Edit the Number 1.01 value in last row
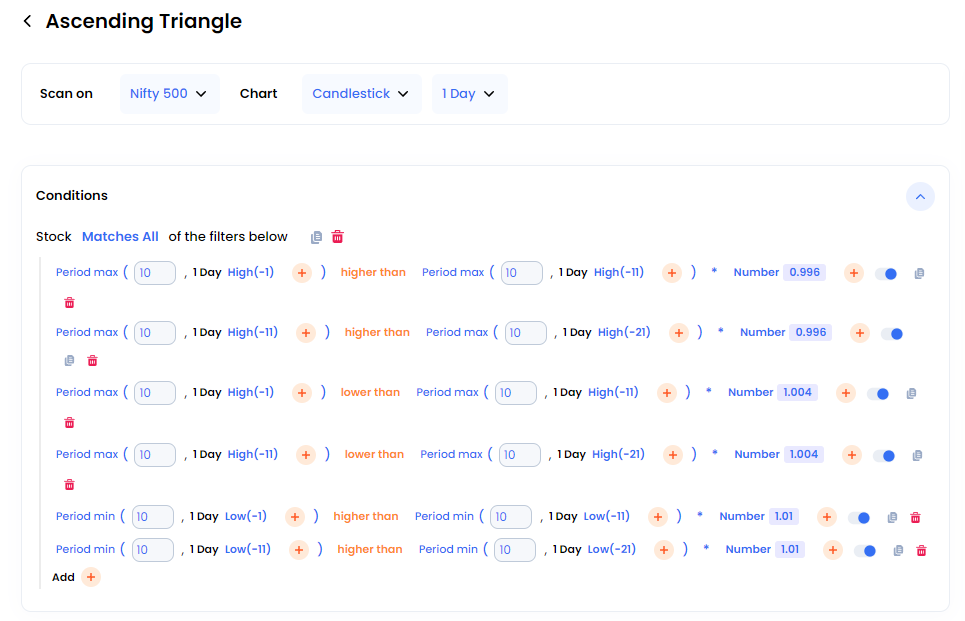 point(790,550)
